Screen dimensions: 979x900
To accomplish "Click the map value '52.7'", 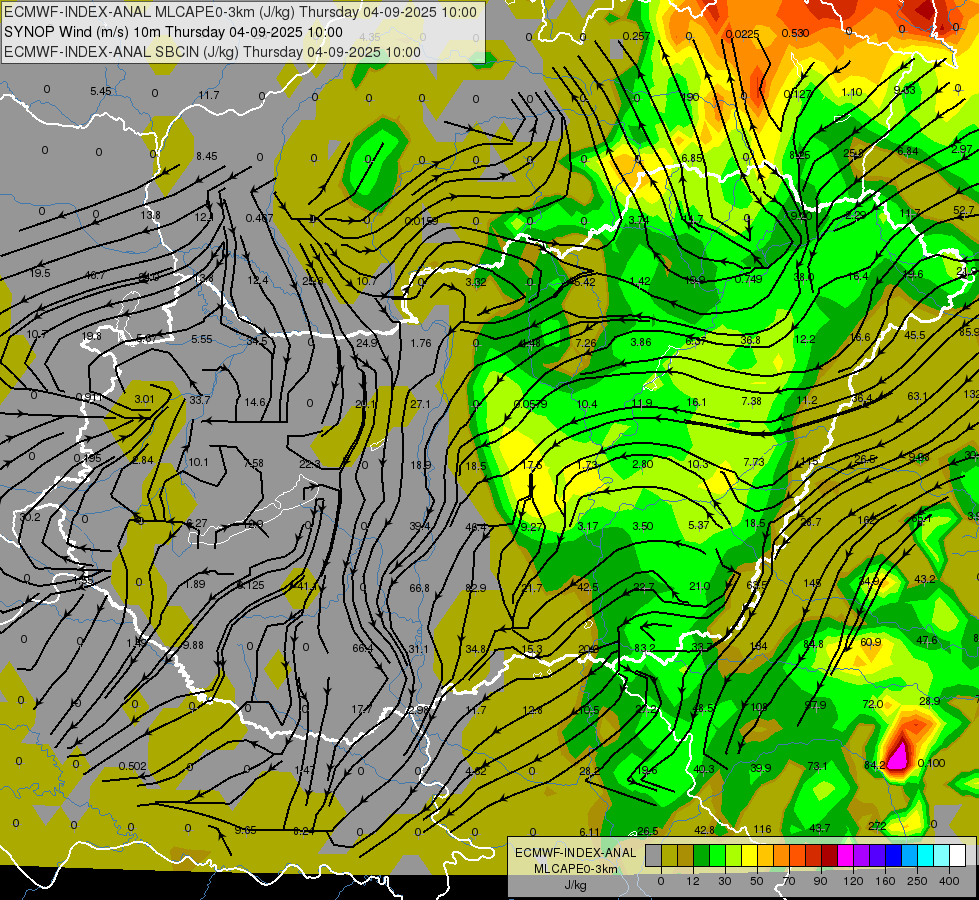I will [963, 210].
